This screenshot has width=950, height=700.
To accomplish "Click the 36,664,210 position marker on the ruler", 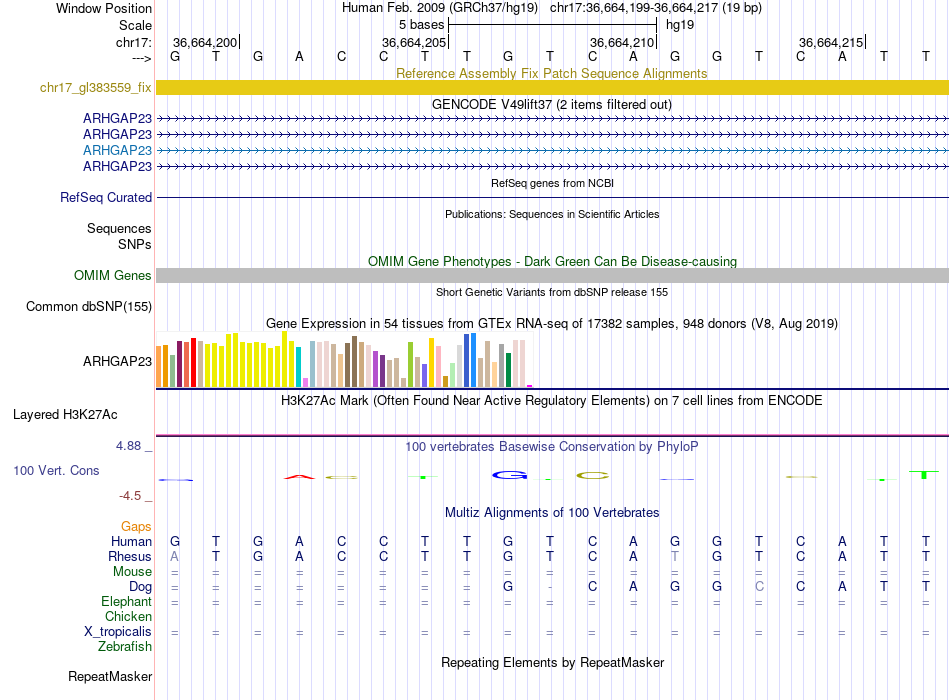I will pyautogui.click(x=622, y=42).
